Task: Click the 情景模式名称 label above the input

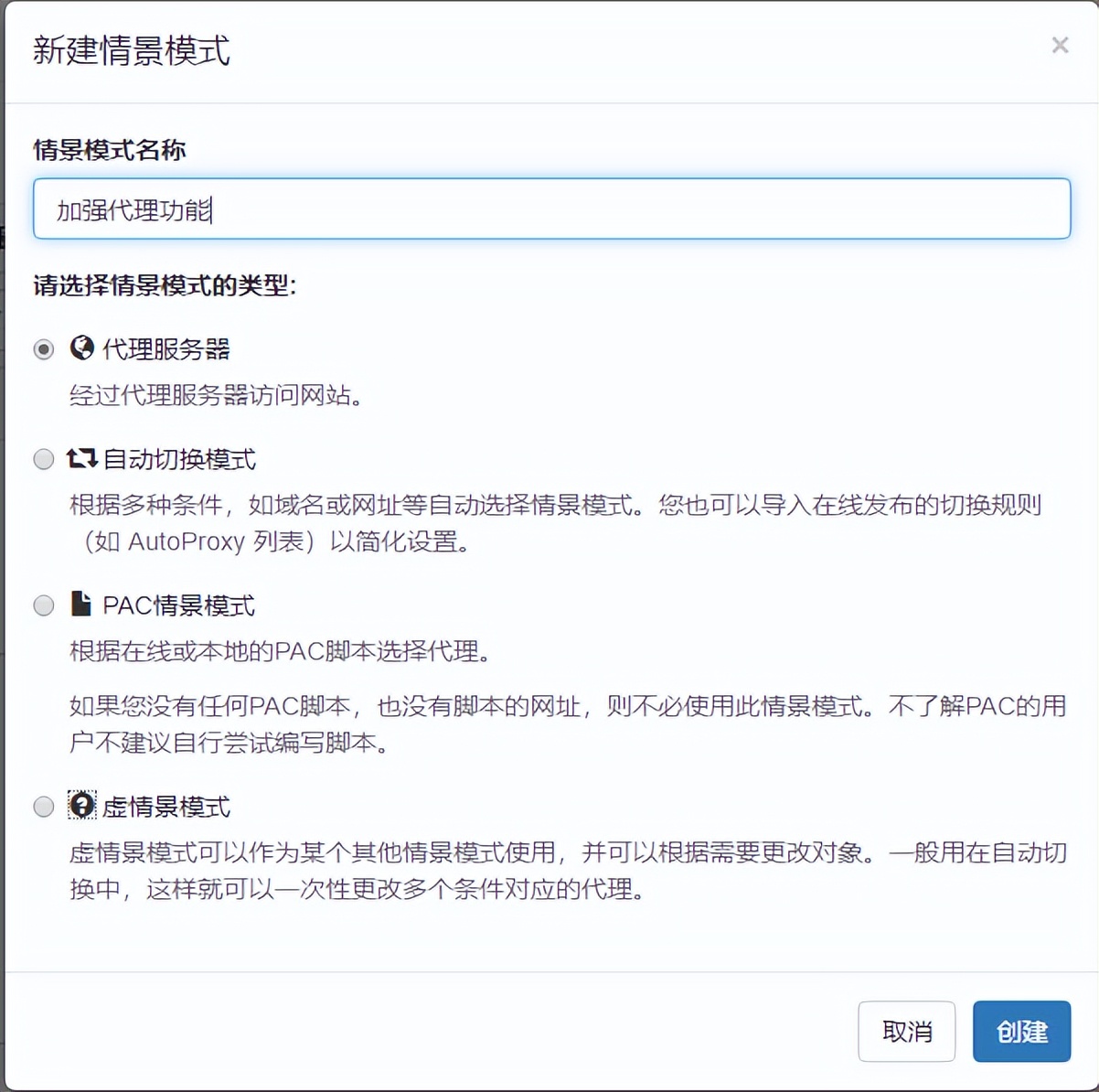Action: point(109,150)
